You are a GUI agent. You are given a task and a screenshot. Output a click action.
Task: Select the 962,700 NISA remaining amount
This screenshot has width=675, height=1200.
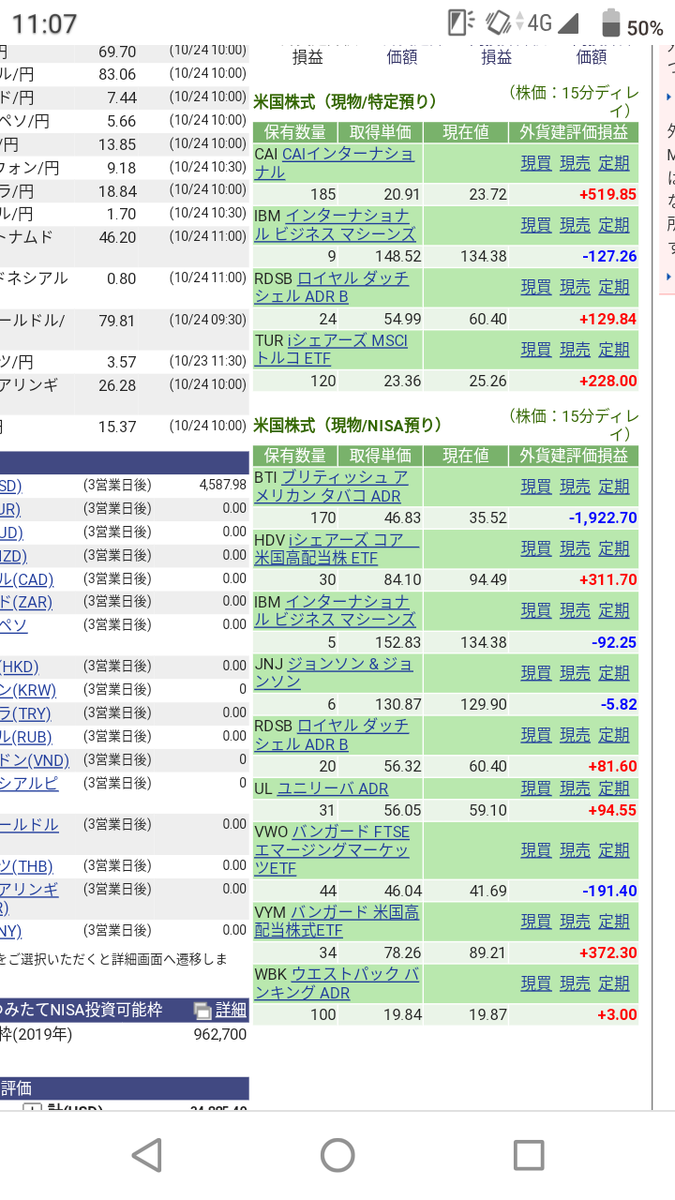tap(220, 1035)
